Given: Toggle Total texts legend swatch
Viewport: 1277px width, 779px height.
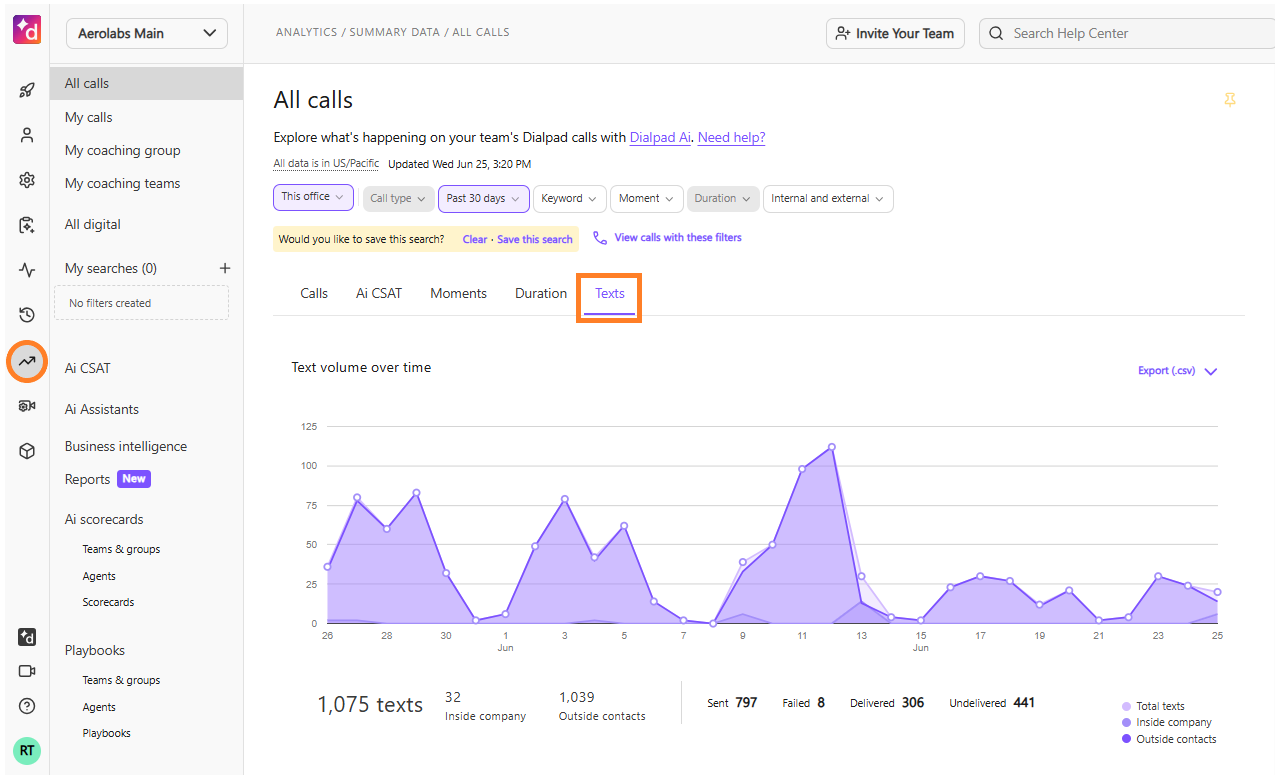Looking at the screenshot, I should pyautogui.click(x=1127, y=706).
